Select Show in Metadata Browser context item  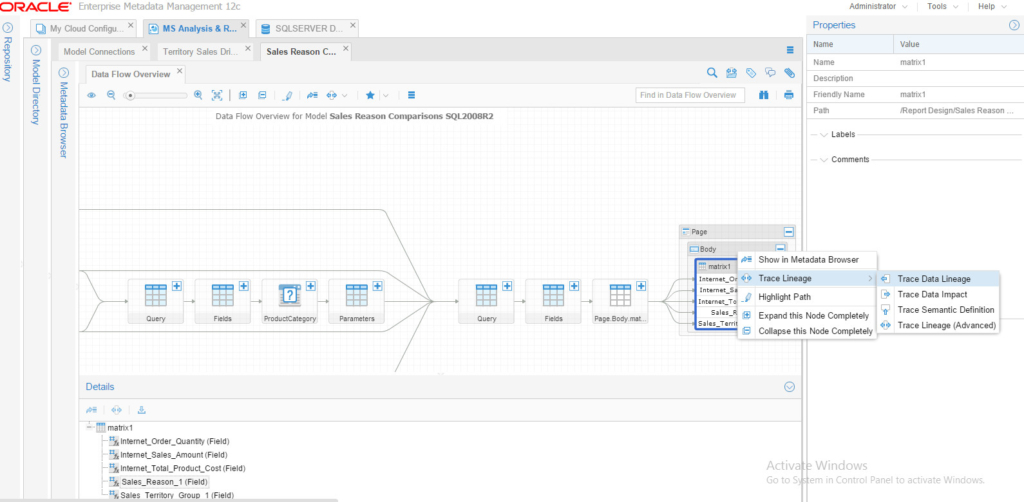tap(807, 260)
